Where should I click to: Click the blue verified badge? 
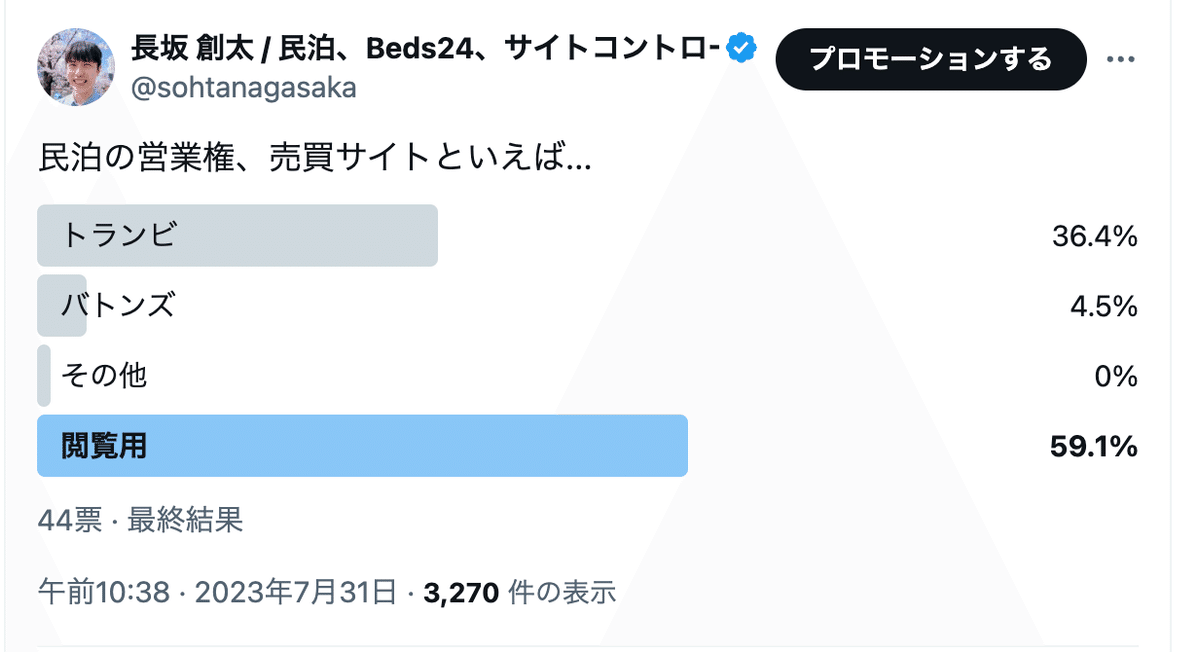[x=742, y=48]
